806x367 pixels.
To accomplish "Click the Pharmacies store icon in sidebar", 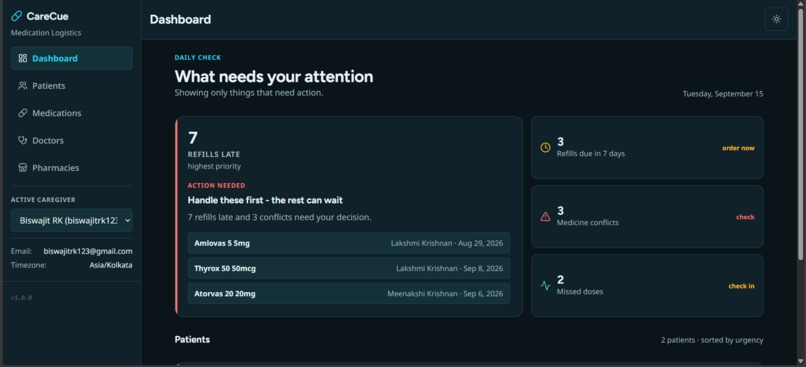I will click(23, 168).
